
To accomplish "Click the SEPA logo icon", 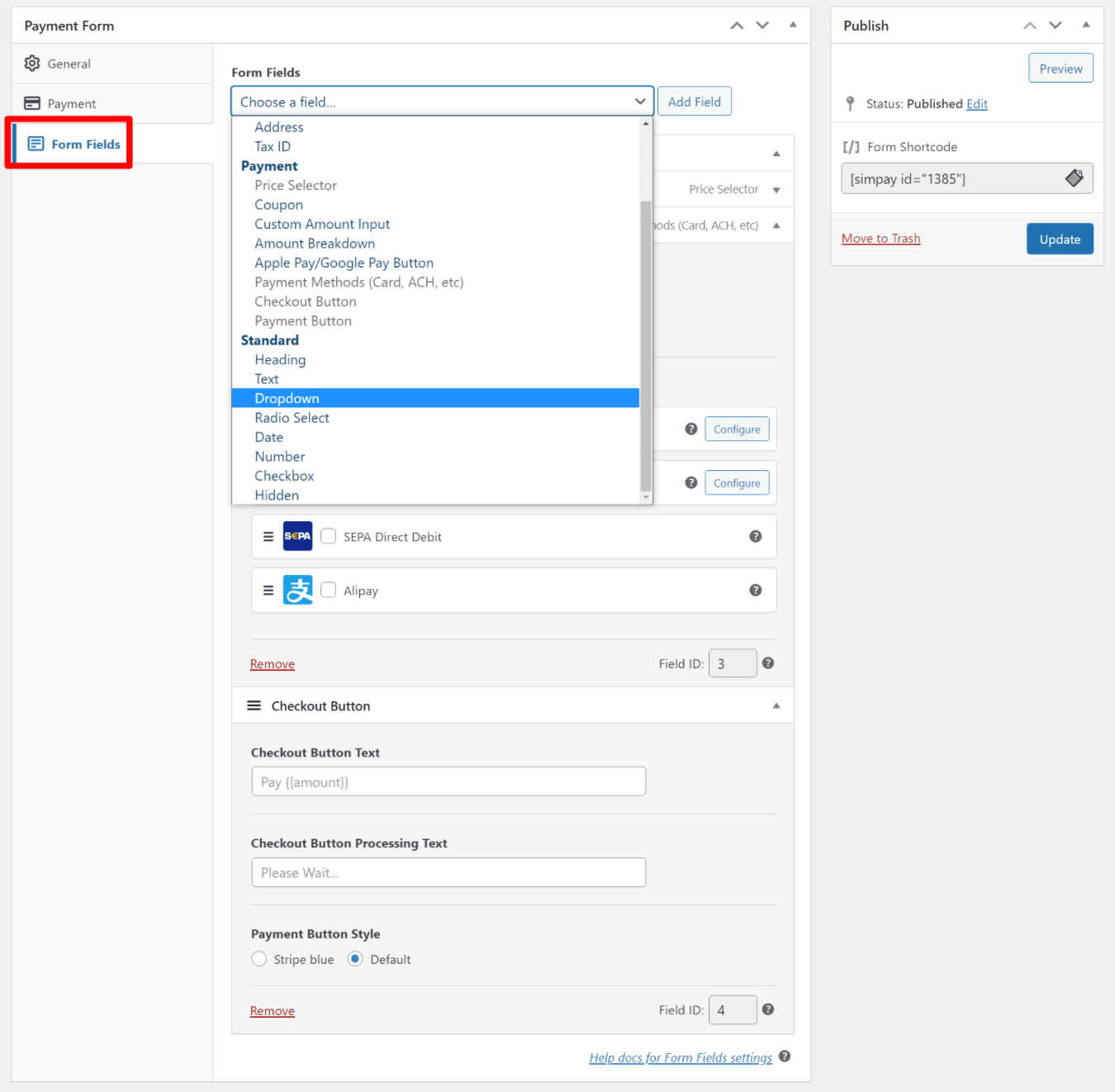I will (x=298, y=536).
